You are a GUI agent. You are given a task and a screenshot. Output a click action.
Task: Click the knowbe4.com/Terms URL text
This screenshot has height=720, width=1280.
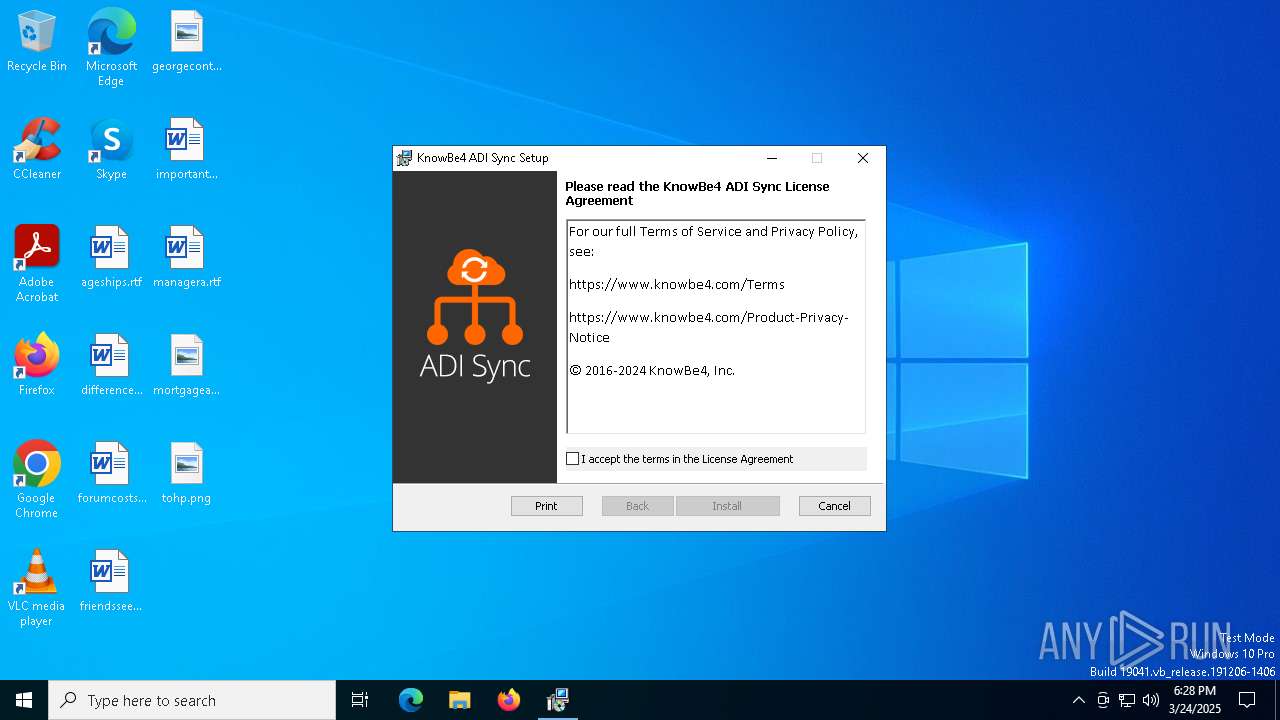tap(677, 285)
